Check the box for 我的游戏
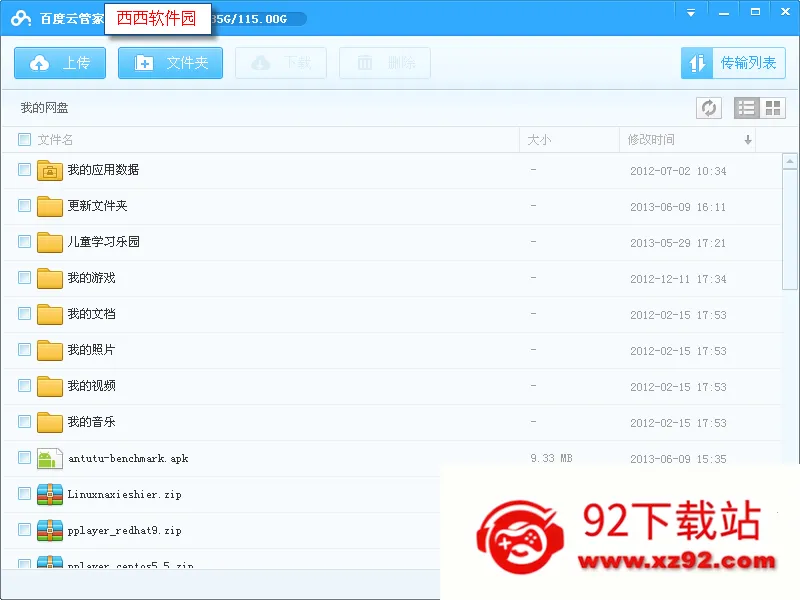The image size is (800, 600). 24,278
